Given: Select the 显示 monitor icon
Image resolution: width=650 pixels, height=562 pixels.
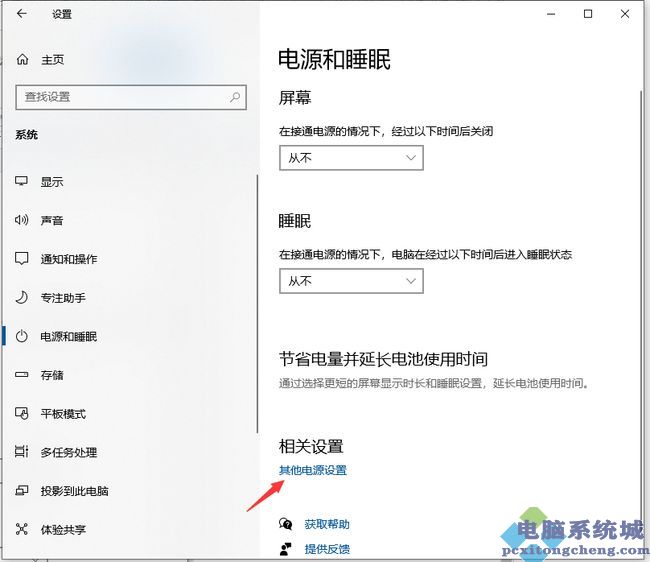Looking at the screenshot, I should point(22,181).
